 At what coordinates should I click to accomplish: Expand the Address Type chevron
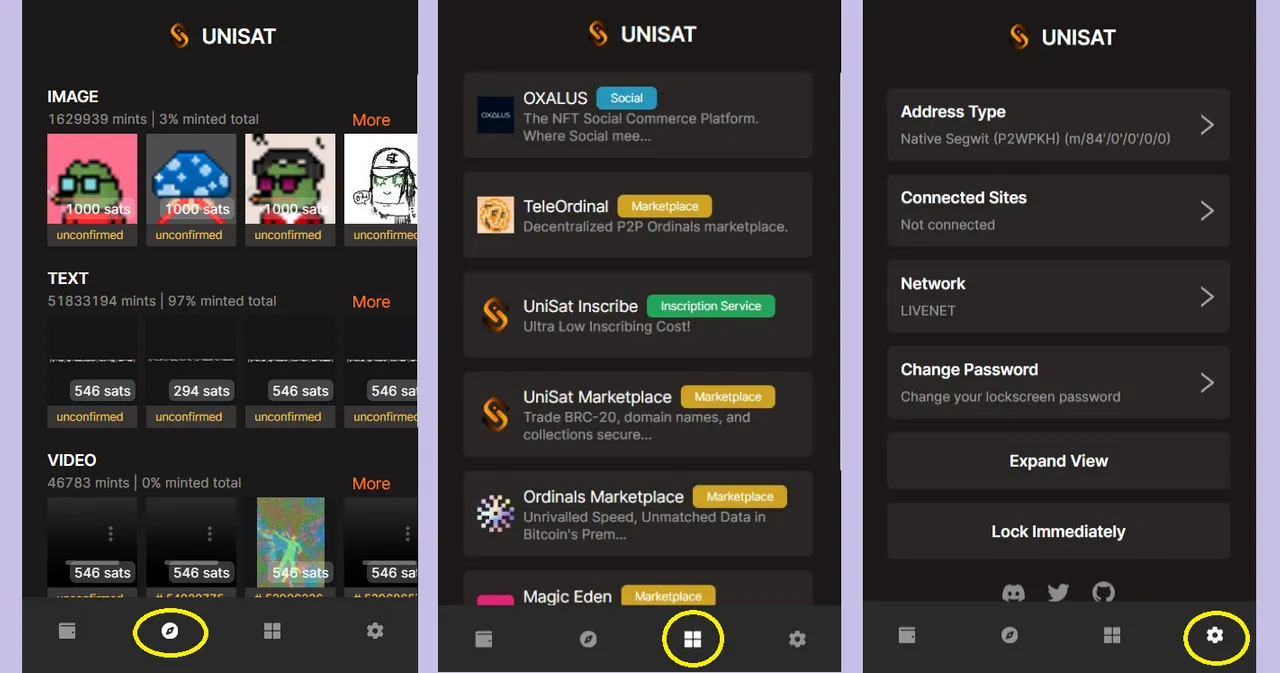(x=1207, y=125)
